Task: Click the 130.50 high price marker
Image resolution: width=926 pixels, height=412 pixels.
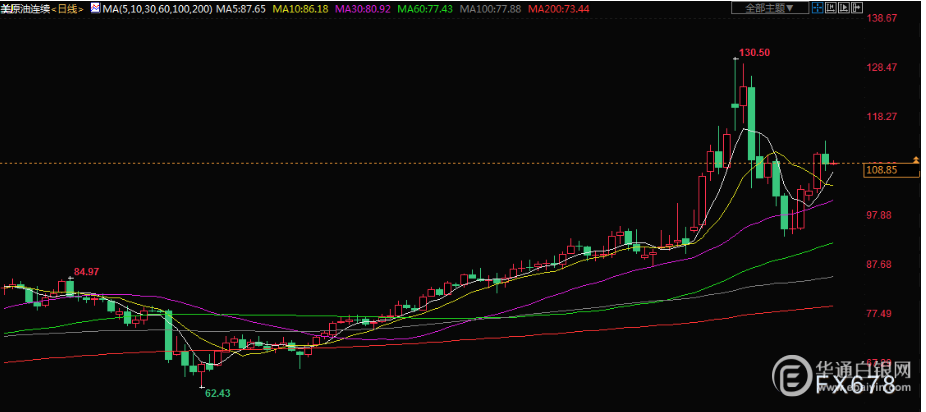Action: point(755,53)
